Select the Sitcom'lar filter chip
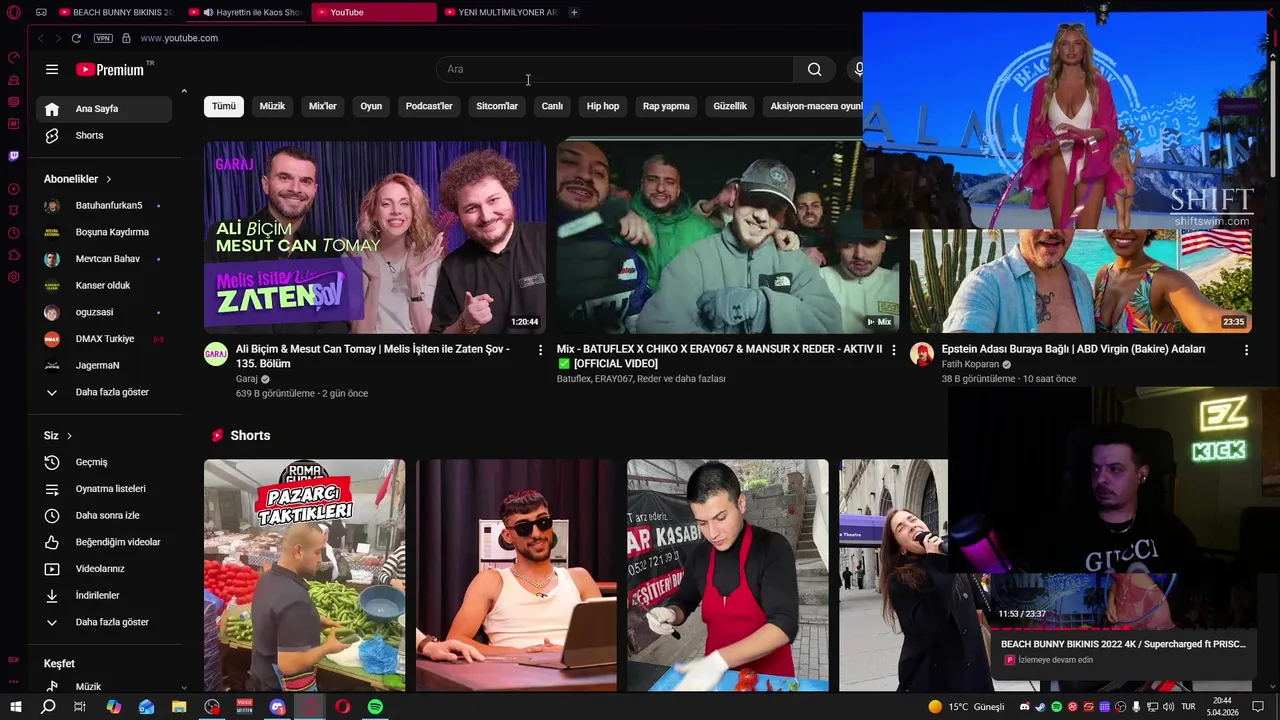 (497, 106)
